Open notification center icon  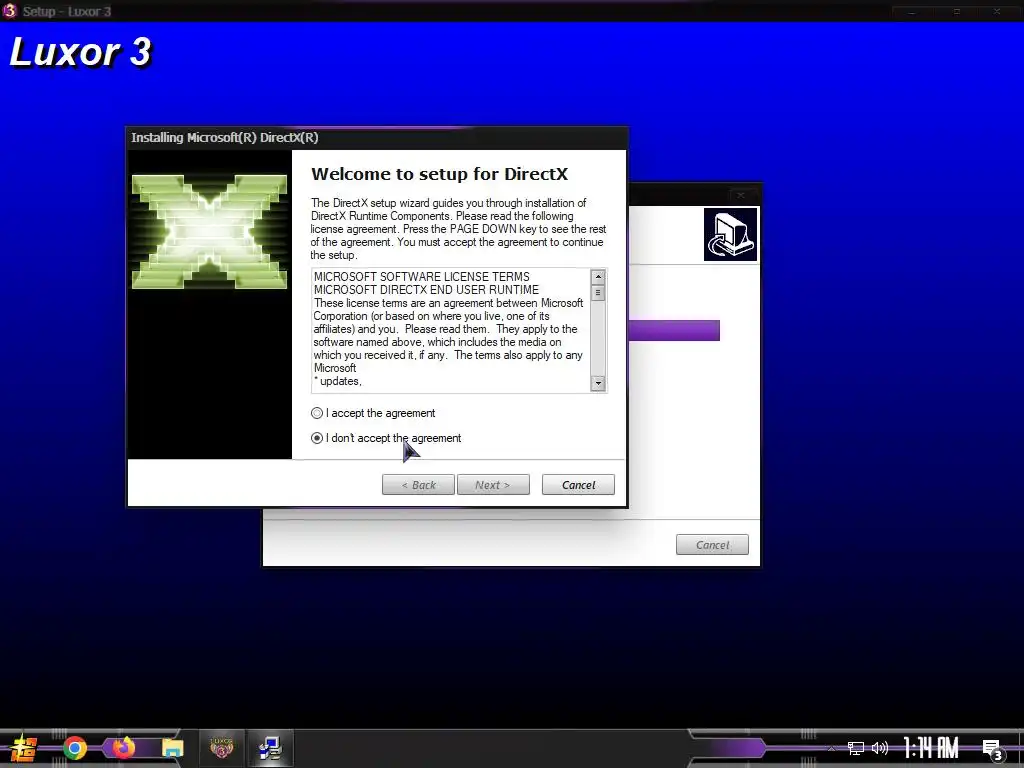click(x=993, y=749)
